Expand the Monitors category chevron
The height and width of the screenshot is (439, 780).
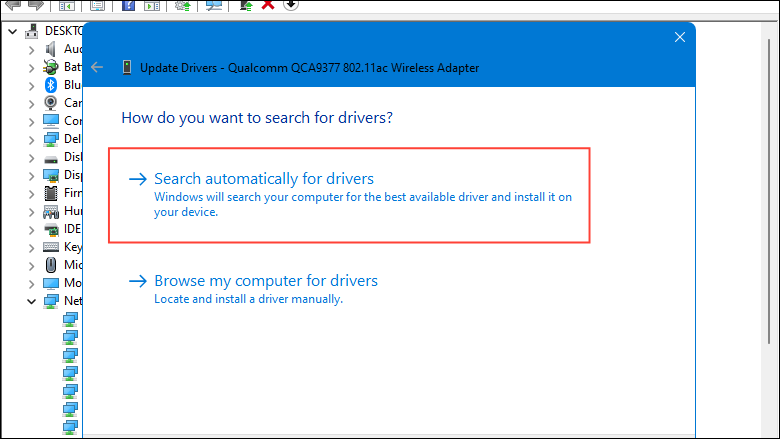[31, 283]
